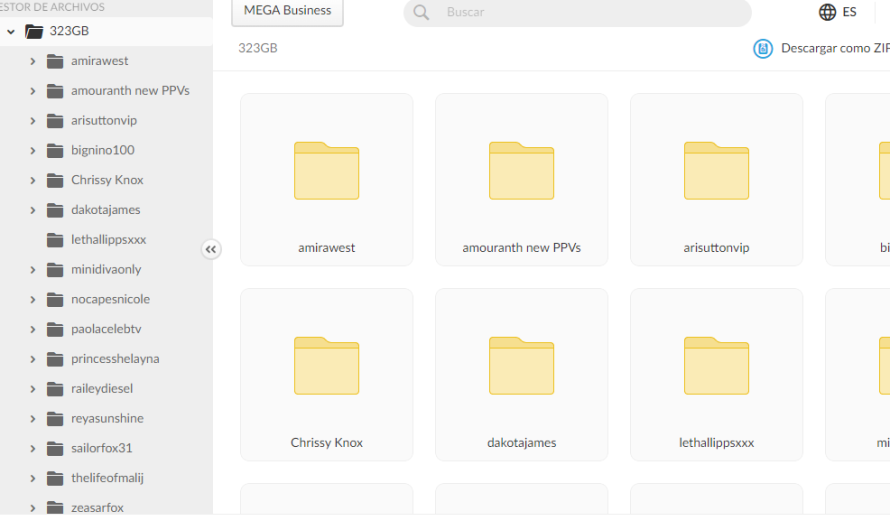Click the 323GB folder icon in sidebar
The image size is (890, 530).
tap(34, 31)
